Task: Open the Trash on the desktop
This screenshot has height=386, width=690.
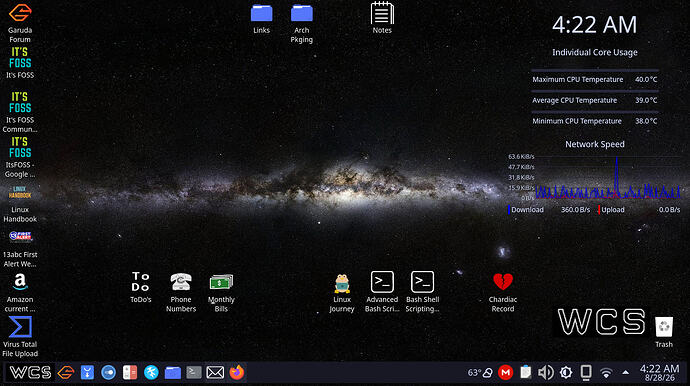Action: tap(664, 327)
